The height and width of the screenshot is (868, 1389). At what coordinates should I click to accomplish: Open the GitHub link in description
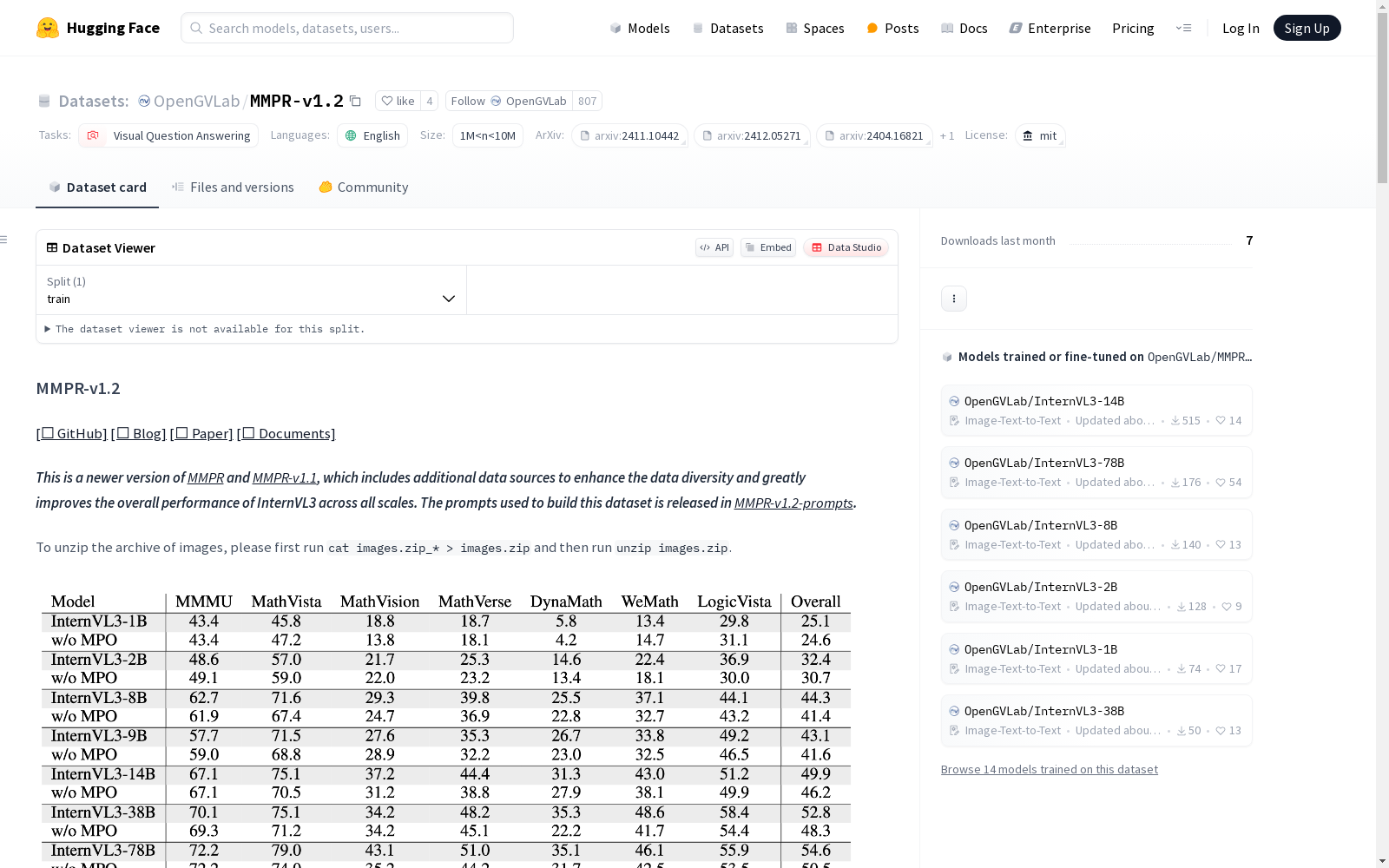click(x=72, y=433)
